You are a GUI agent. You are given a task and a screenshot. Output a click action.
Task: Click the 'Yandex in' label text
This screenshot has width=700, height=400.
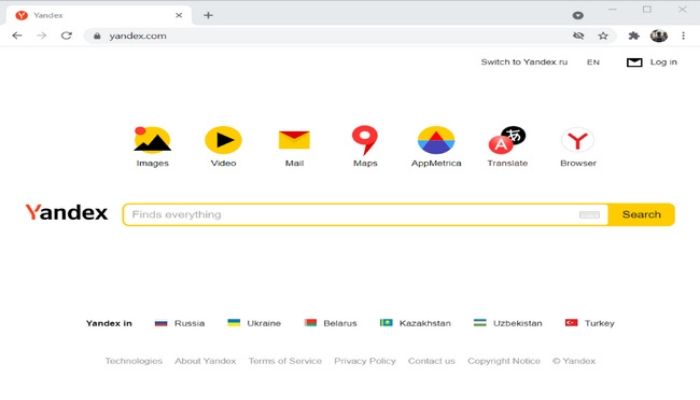pos(109,323)
